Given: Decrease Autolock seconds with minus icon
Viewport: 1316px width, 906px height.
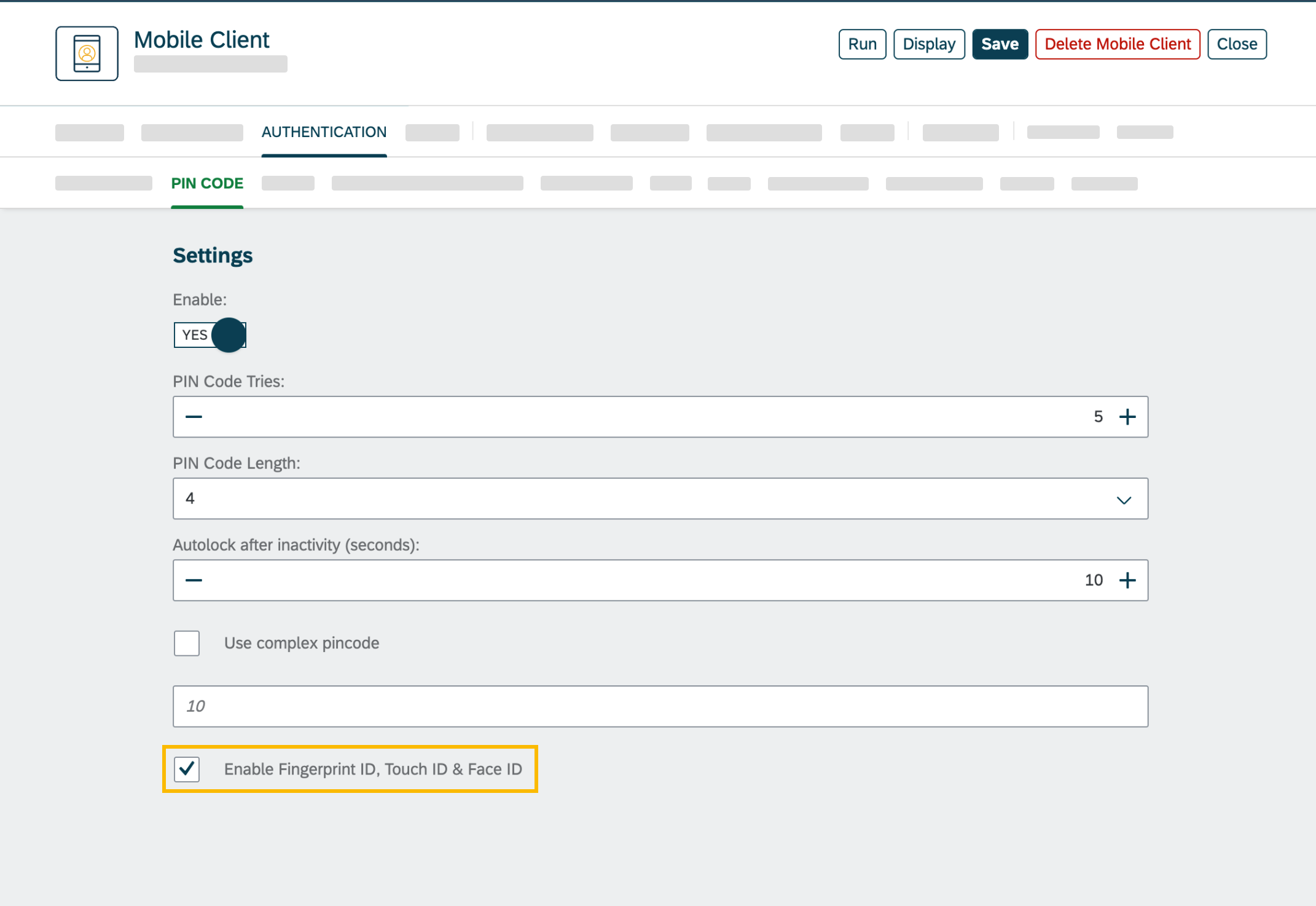Looking at the screenshot, I should 194,580.
